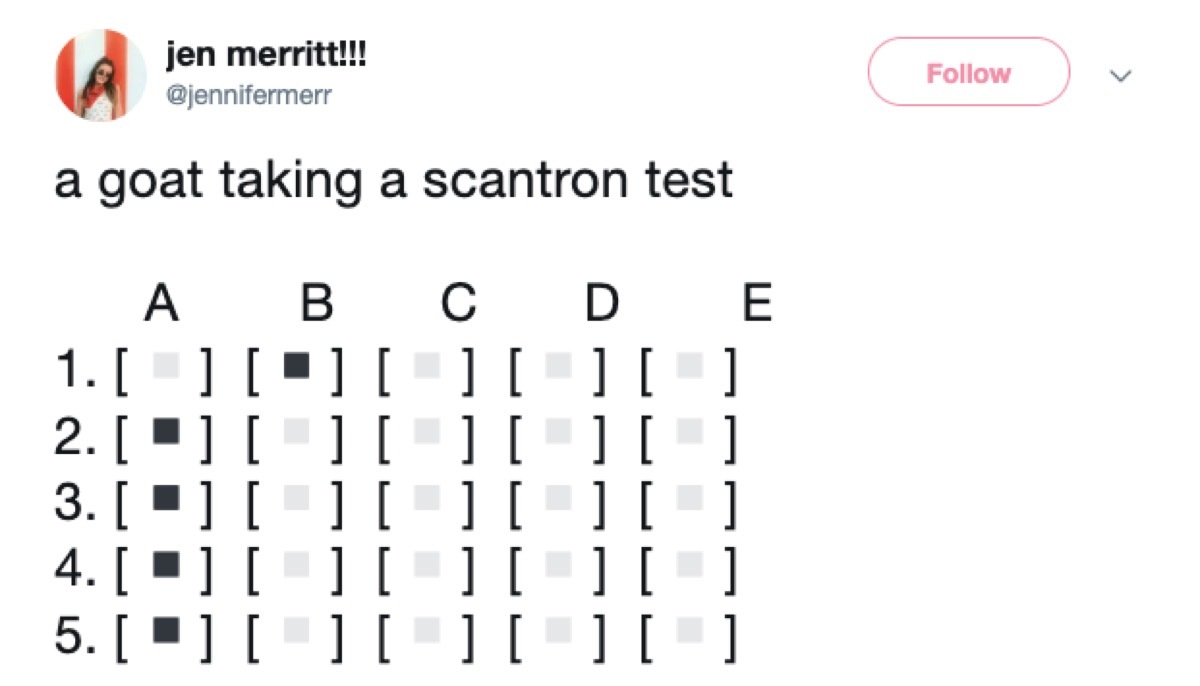Mark bubble A on question 4

point(163,564)
